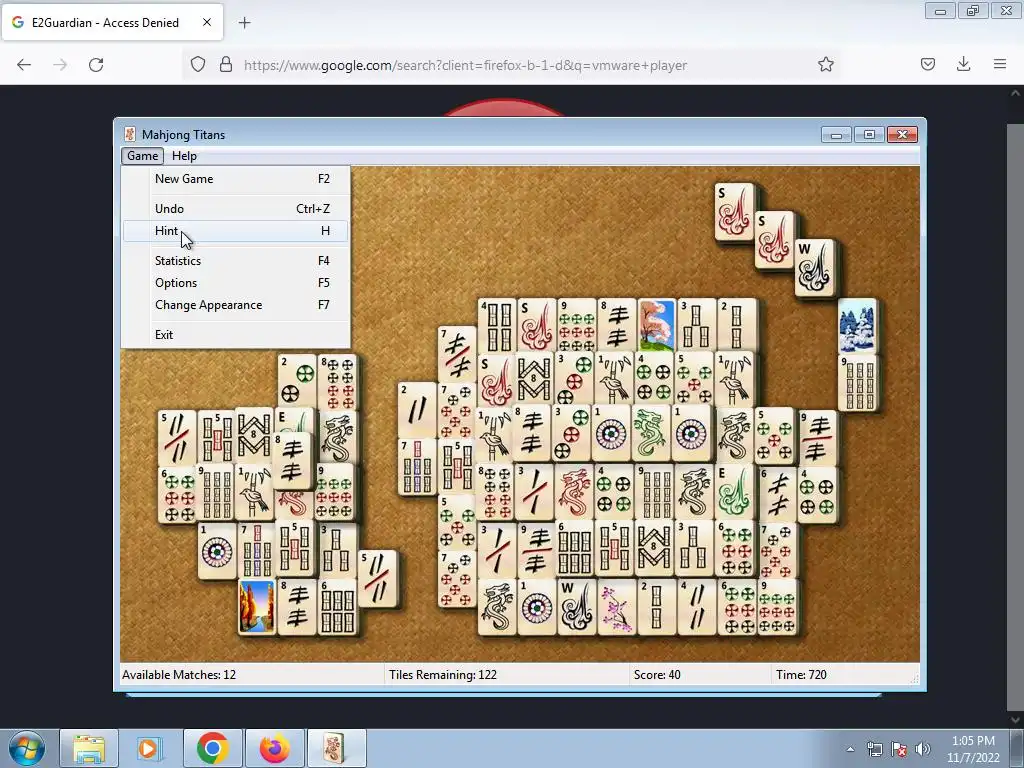Close the E2Guardian - Access Denied tab

(x=206, y=22)
